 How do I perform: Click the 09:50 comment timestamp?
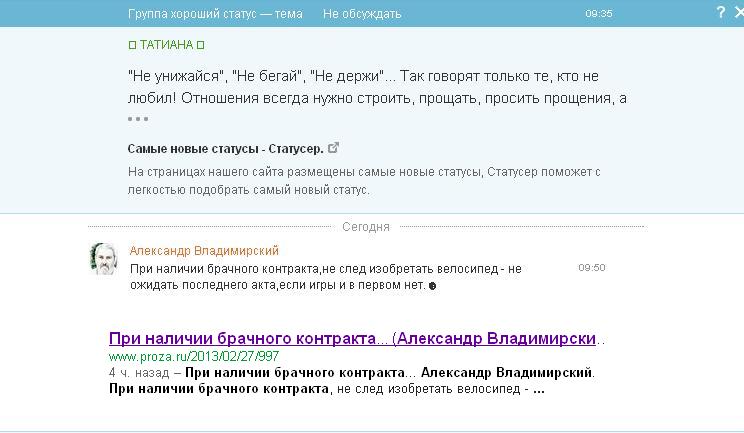(x=592, y=267)
